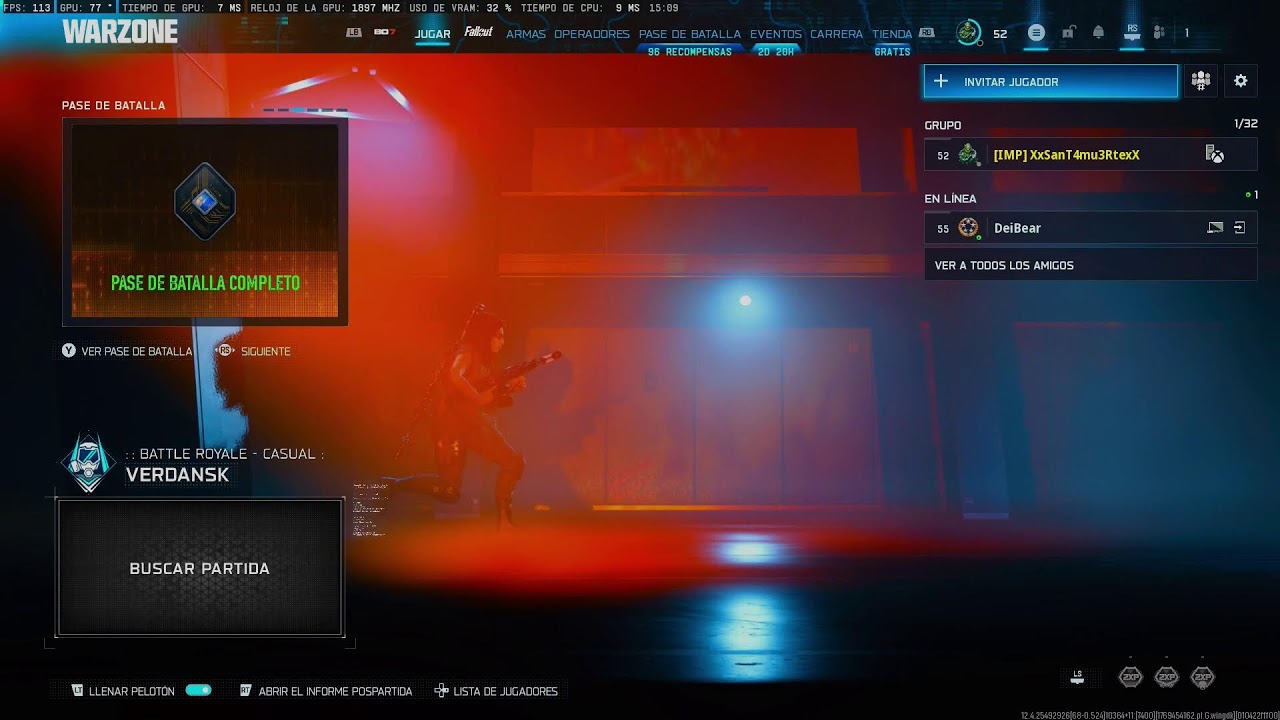The width and height of the screenshot is (1280, 720).
Task: Click the battle pass token emblem
Action: pyautogui.click(x=205, y=201)
